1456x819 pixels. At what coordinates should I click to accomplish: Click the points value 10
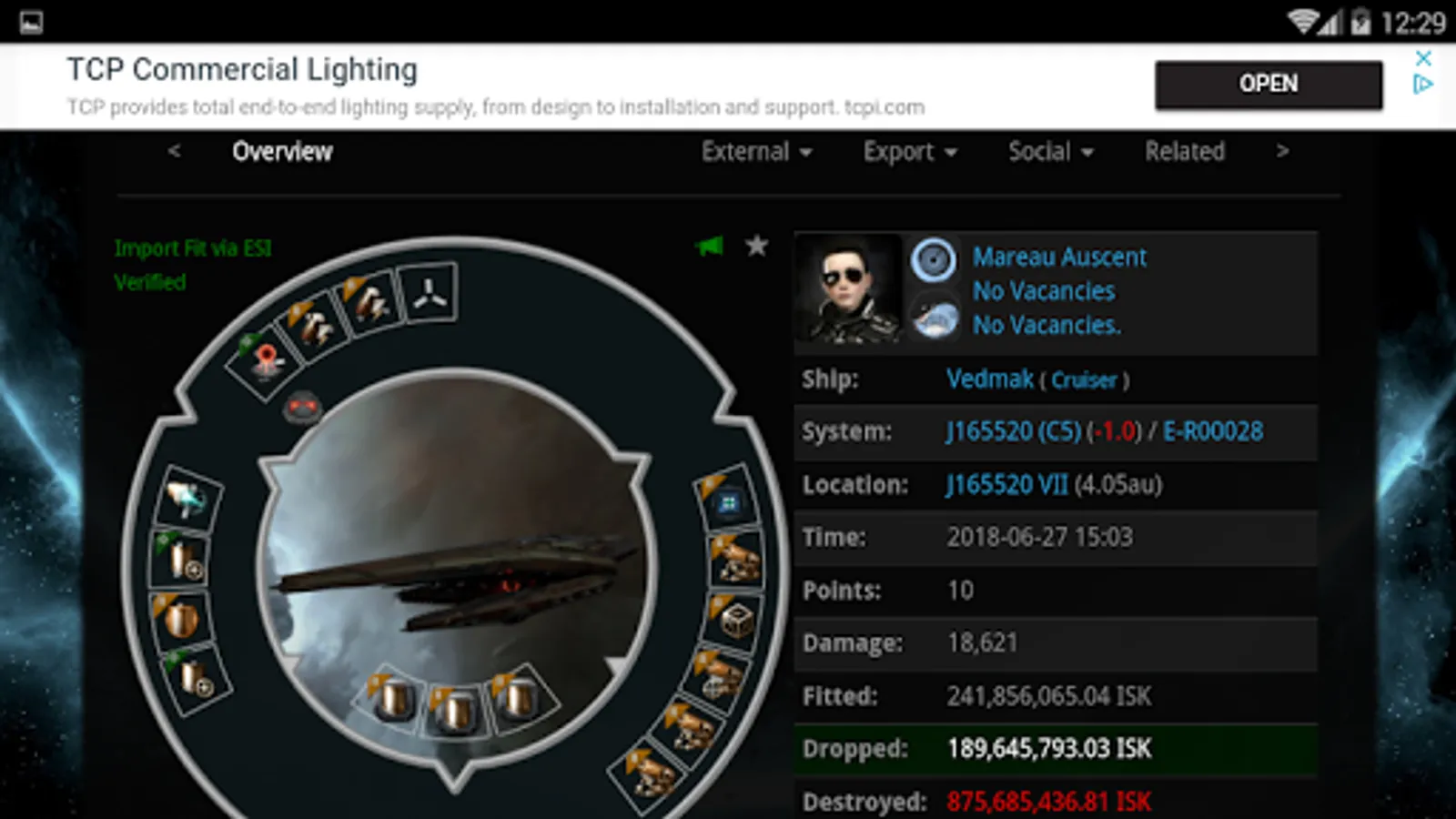coord(960,591)
